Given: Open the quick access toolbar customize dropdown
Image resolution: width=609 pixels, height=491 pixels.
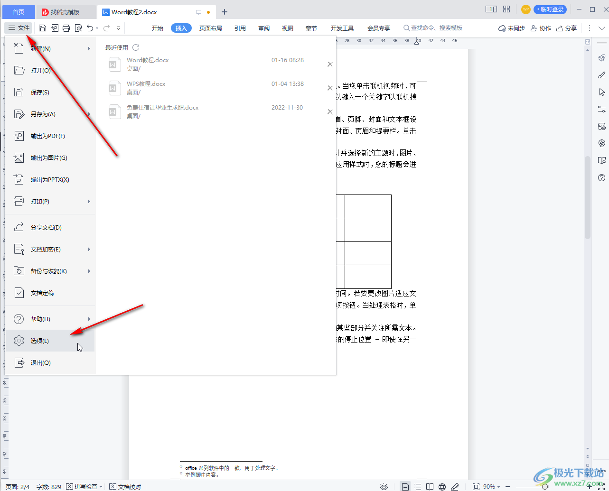Looking at the screenshot, I should 118,28.
